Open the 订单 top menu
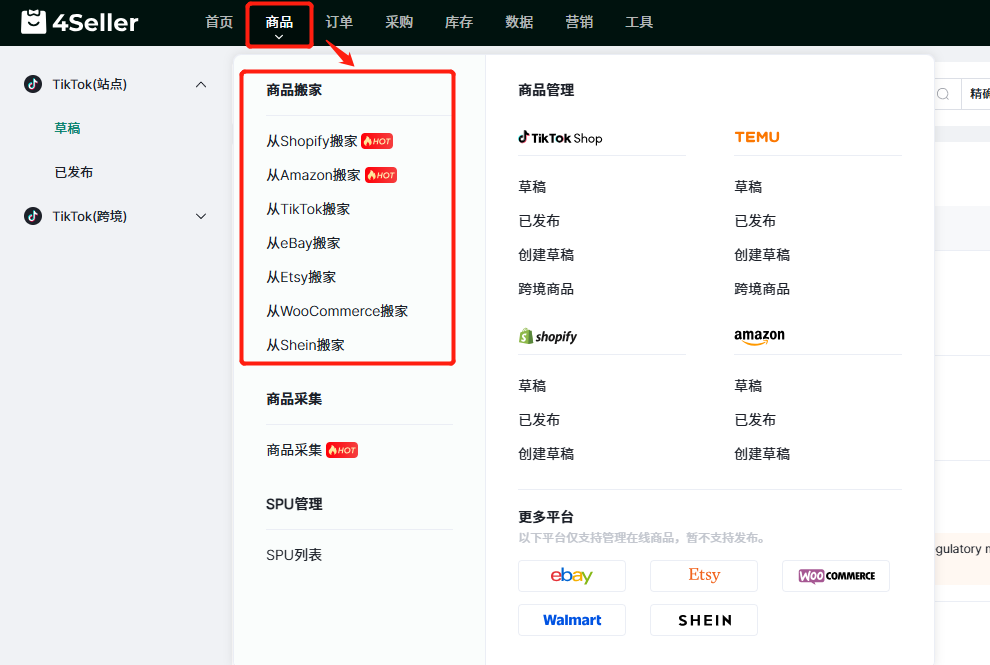The width and height of the screenshot is (990, 665). tap(339, 22)
